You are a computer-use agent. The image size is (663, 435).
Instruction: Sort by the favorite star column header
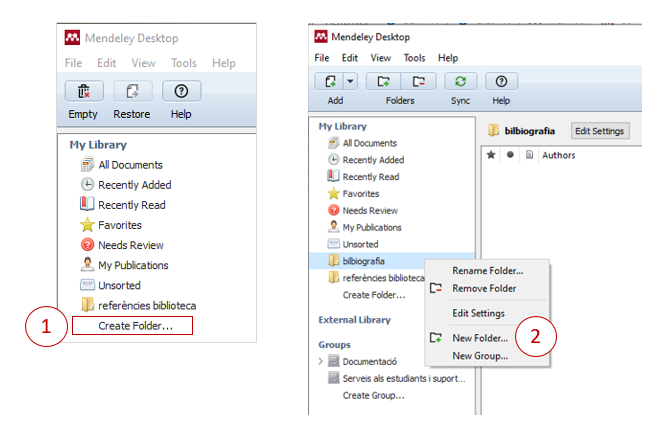pos(491,155)
